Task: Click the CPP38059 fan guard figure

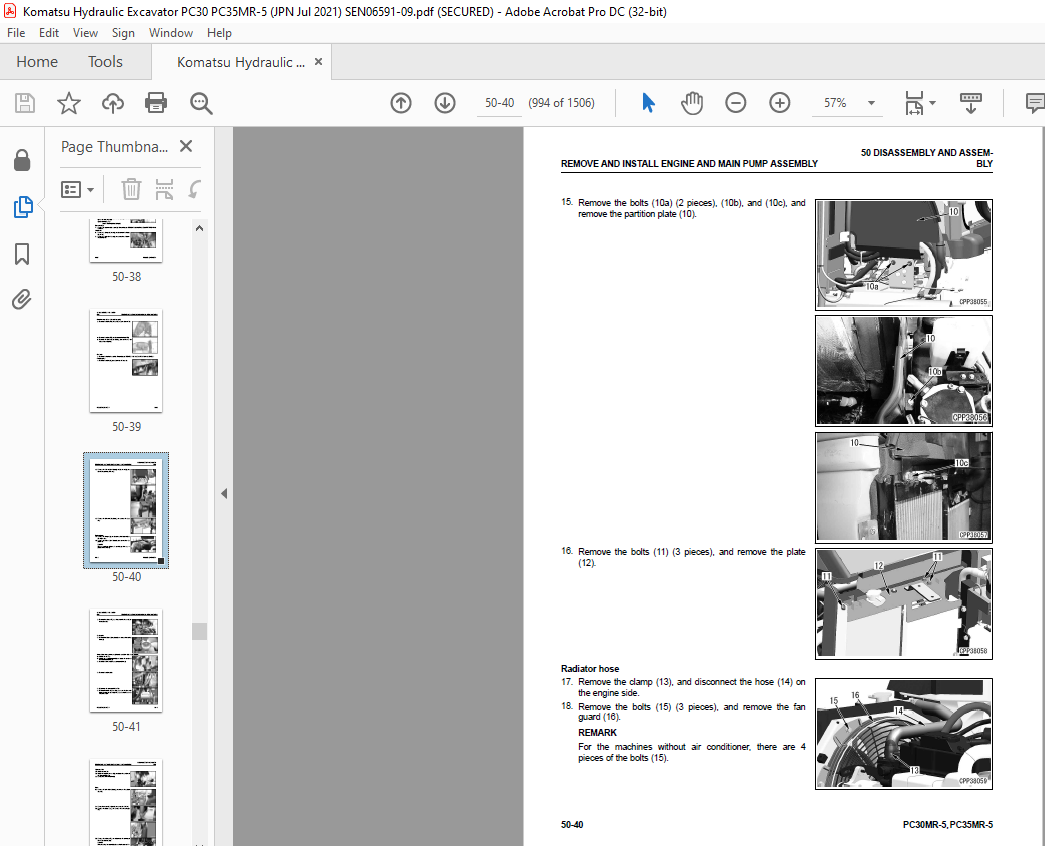Action: tap(904, 734)
